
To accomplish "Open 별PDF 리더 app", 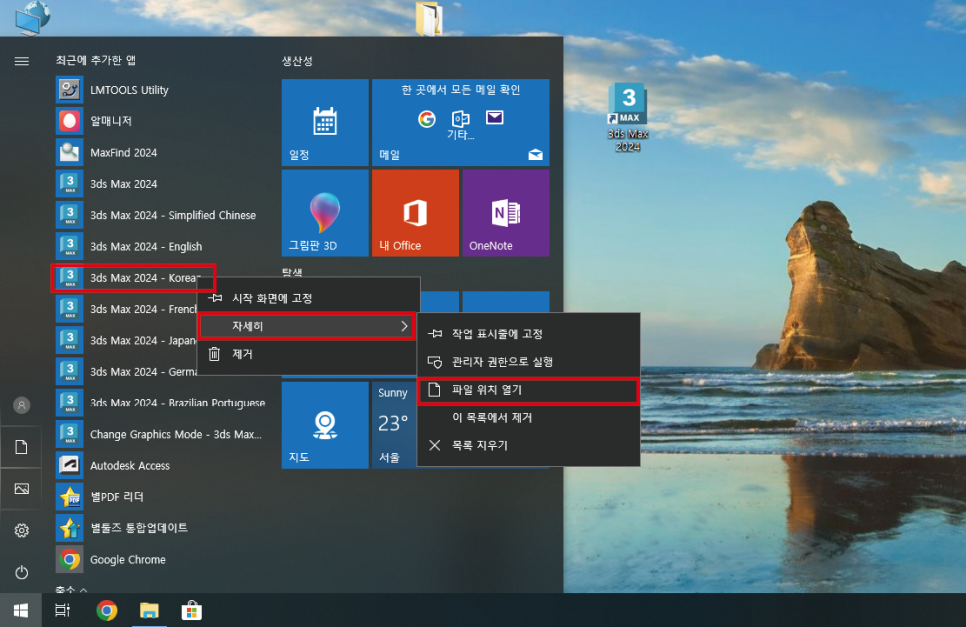I will coord(161,496).
